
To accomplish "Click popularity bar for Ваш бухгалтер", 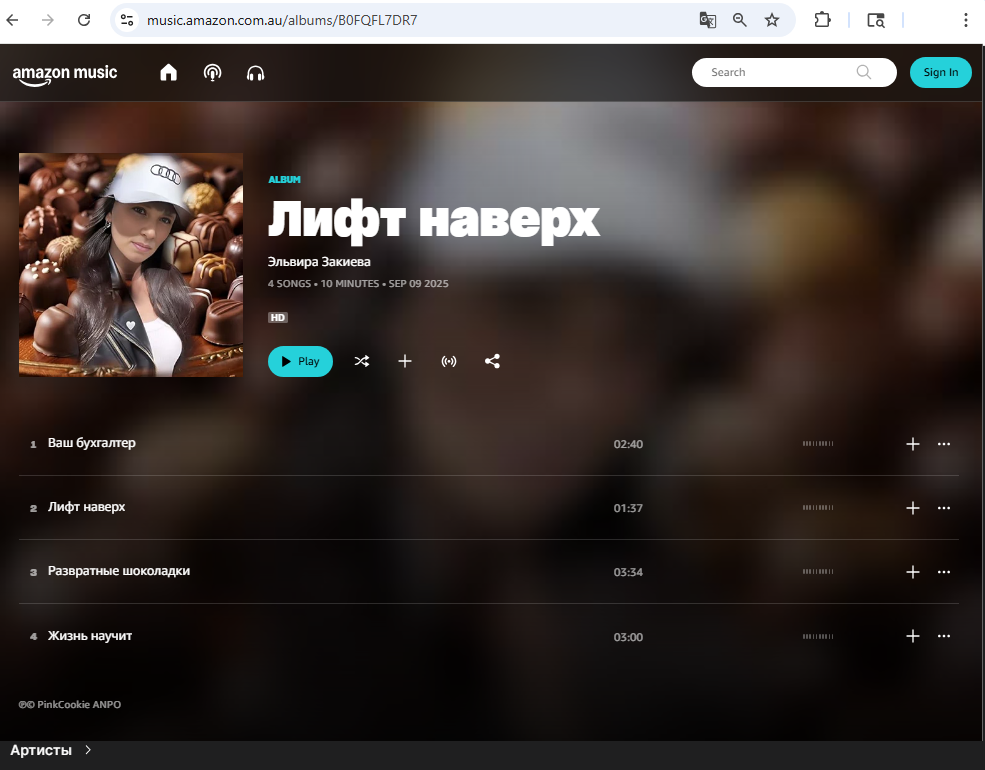I will point(818,443).
